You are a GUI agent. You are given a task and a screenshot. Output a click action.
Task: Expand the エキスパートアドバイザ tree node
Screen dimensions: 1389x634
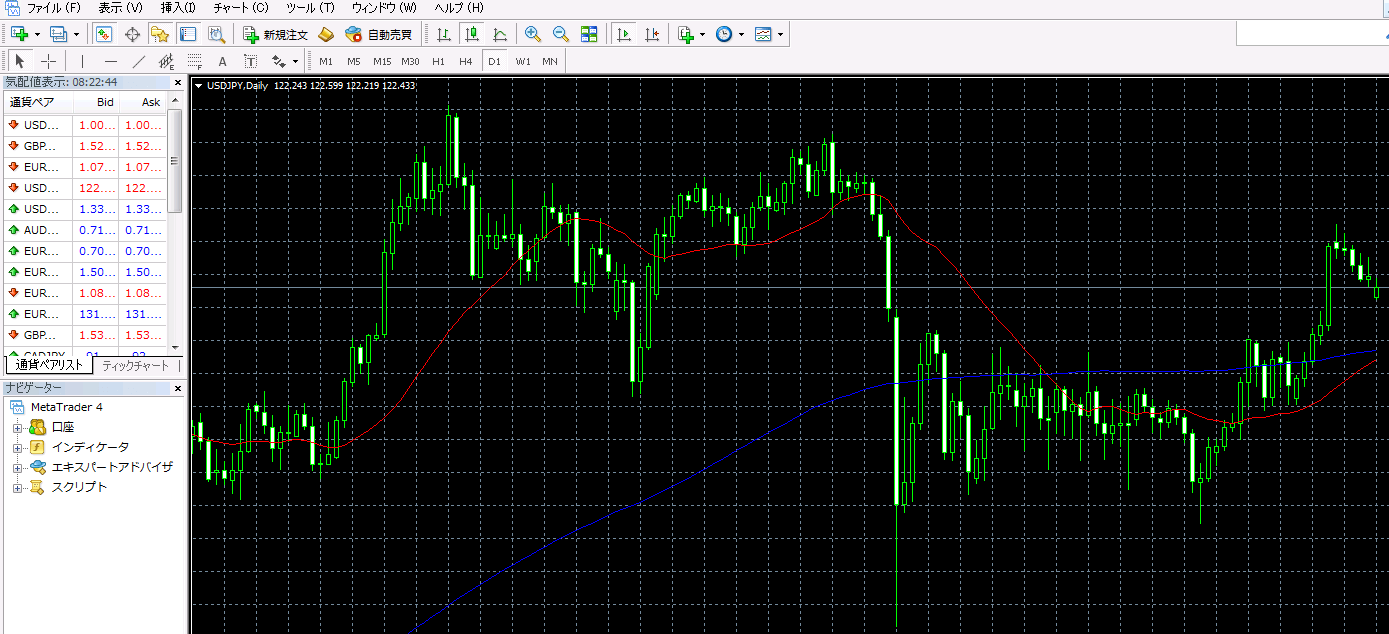17,467
